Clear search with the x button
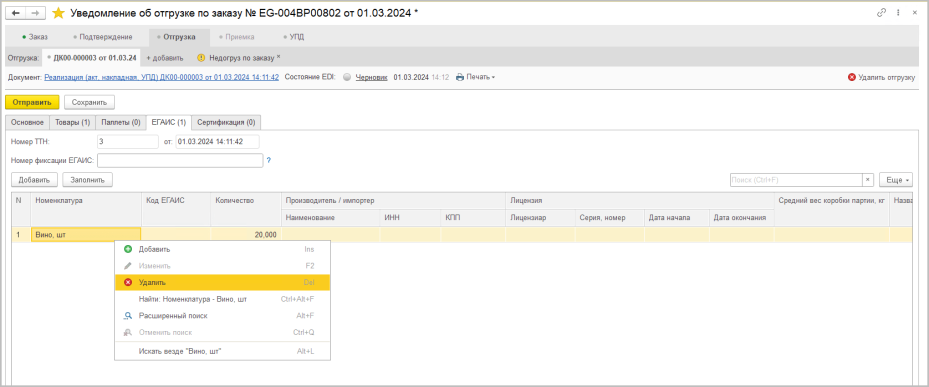Image resolution: width=929 pixels, height=387 pixels. pyautogui.click(x=867, y=180)
